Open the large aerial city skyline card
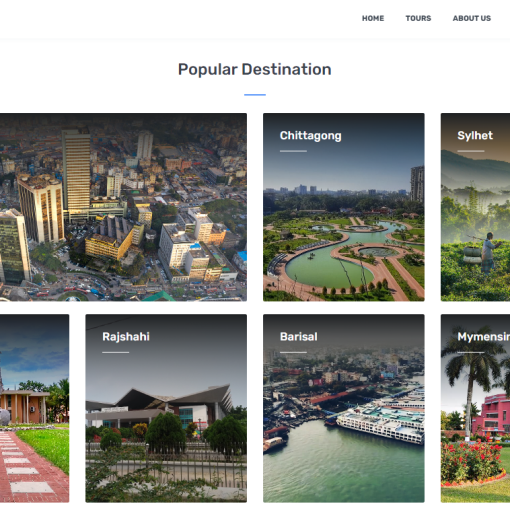The image size is (510, 510). tap(123, 207)
